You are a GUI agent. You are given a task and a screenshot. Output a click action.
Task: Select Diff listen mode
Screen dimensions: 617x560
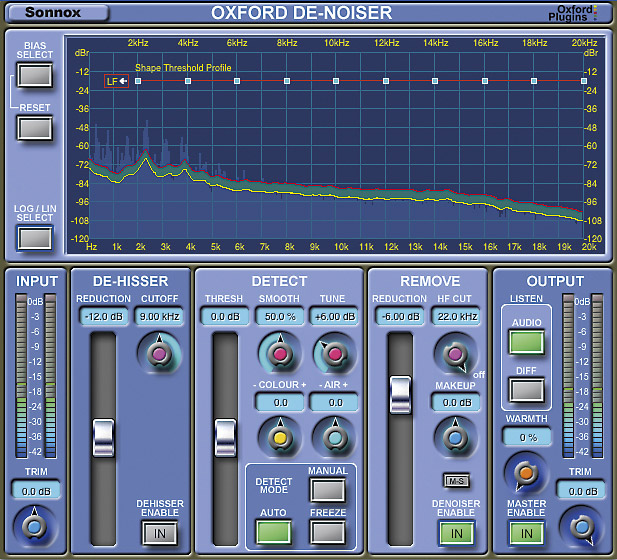click(x=526, y=390)
